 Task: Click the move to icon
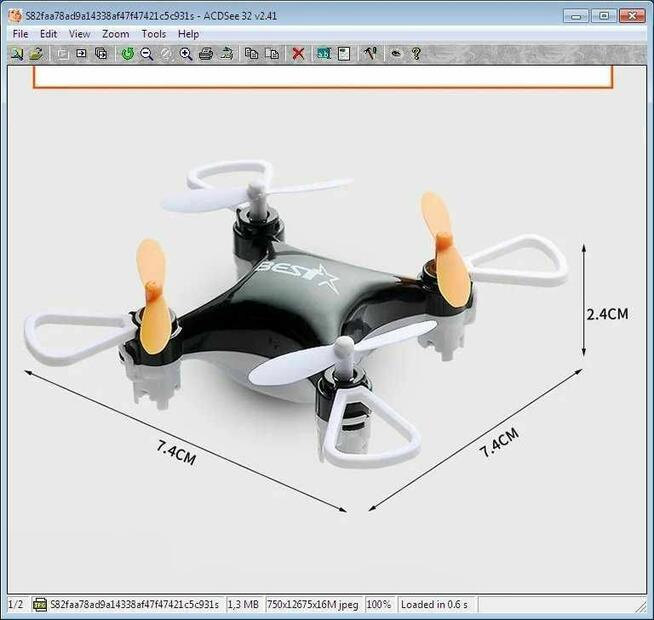pos(272,54)
